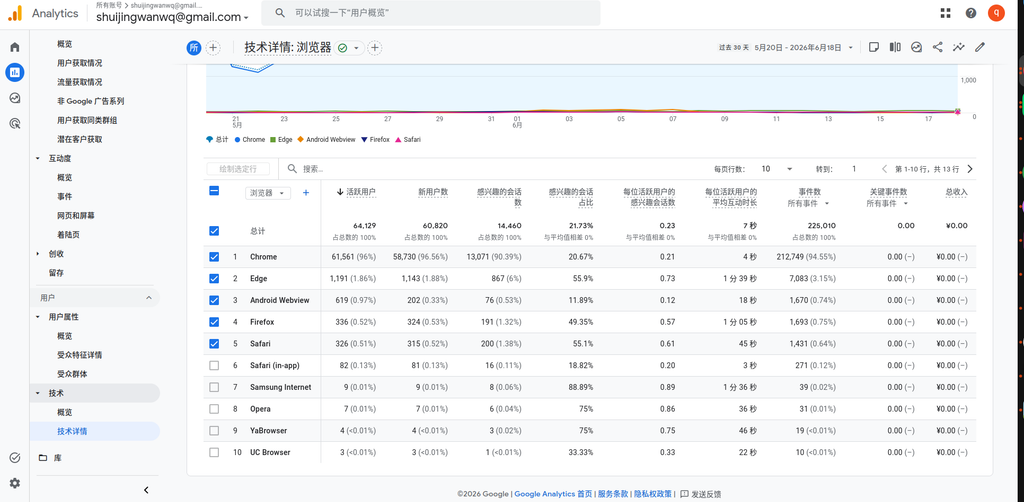The height and width of the screenshot is (502, 1024).
Task: Open the Google Analytics 首页 footer link
Action: pos(554,494)
